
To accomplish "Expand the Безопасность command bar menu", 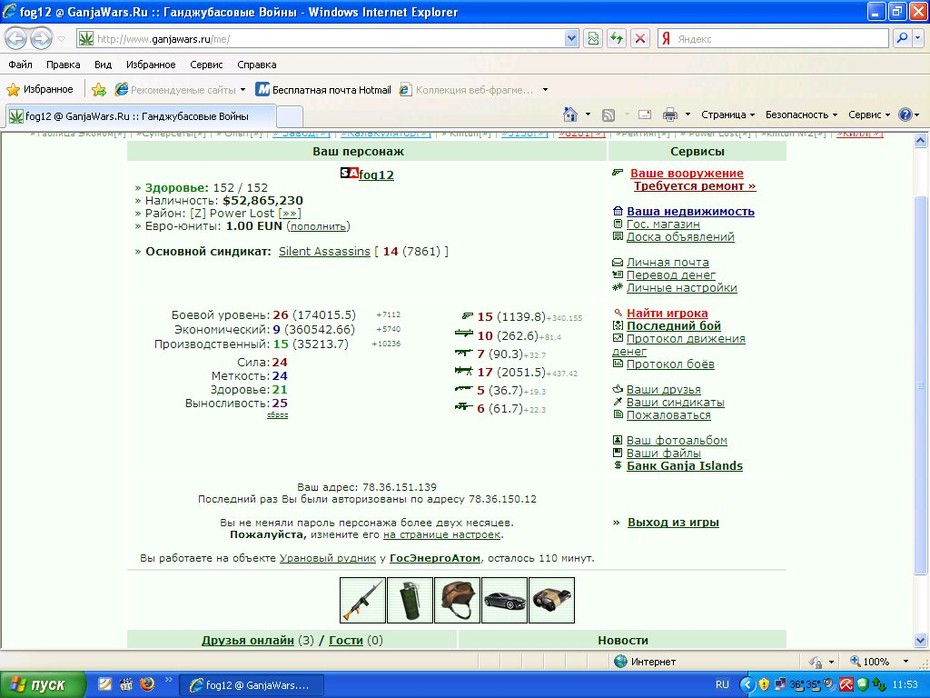I will (801, 114).
